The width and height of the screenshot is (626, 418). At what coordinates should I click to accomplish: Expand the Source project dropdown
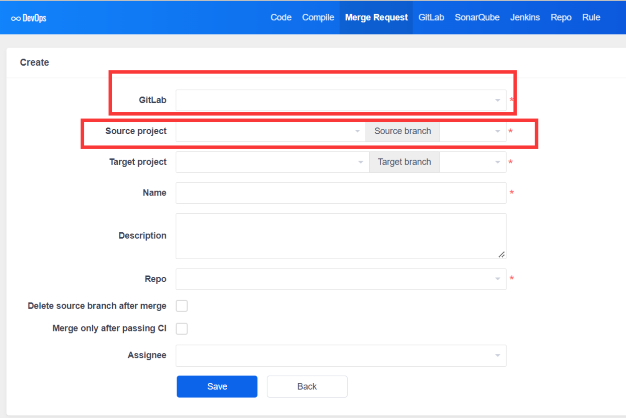270,131
